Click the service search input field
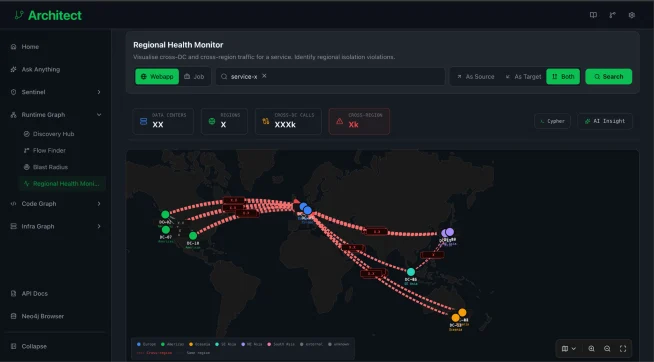Image resolution: width=654 pixels, height=362 pixels. (330, 77)
